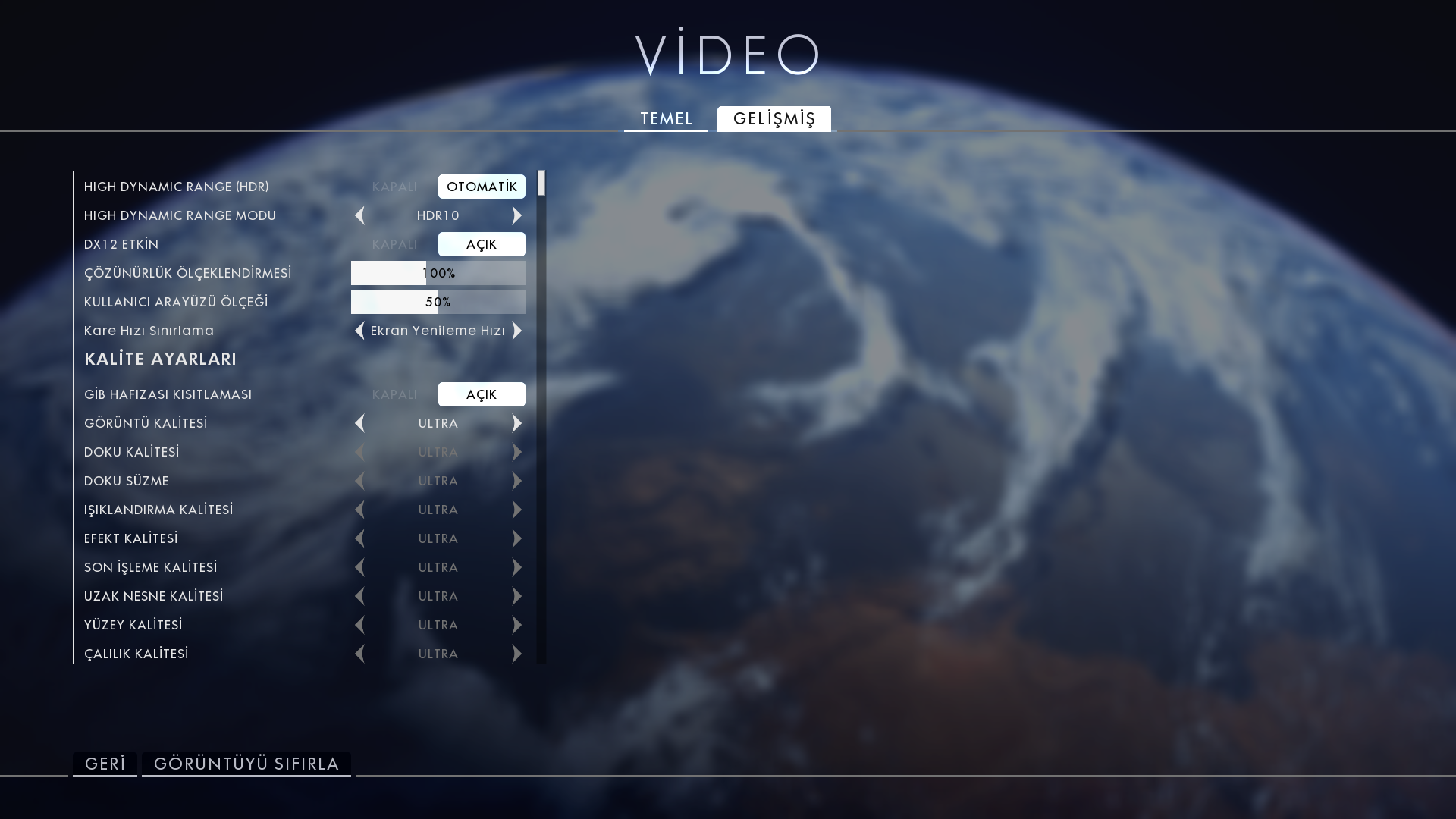Click right arrow for High Dynamic Range Modu
The width and height of the screenshot is (1456, 819).
tap(517, 215)
